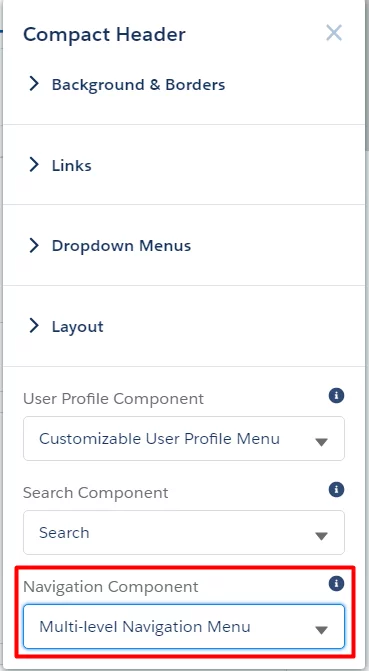Click the panel's vertical scrollbar thumb

click(367, 75)
